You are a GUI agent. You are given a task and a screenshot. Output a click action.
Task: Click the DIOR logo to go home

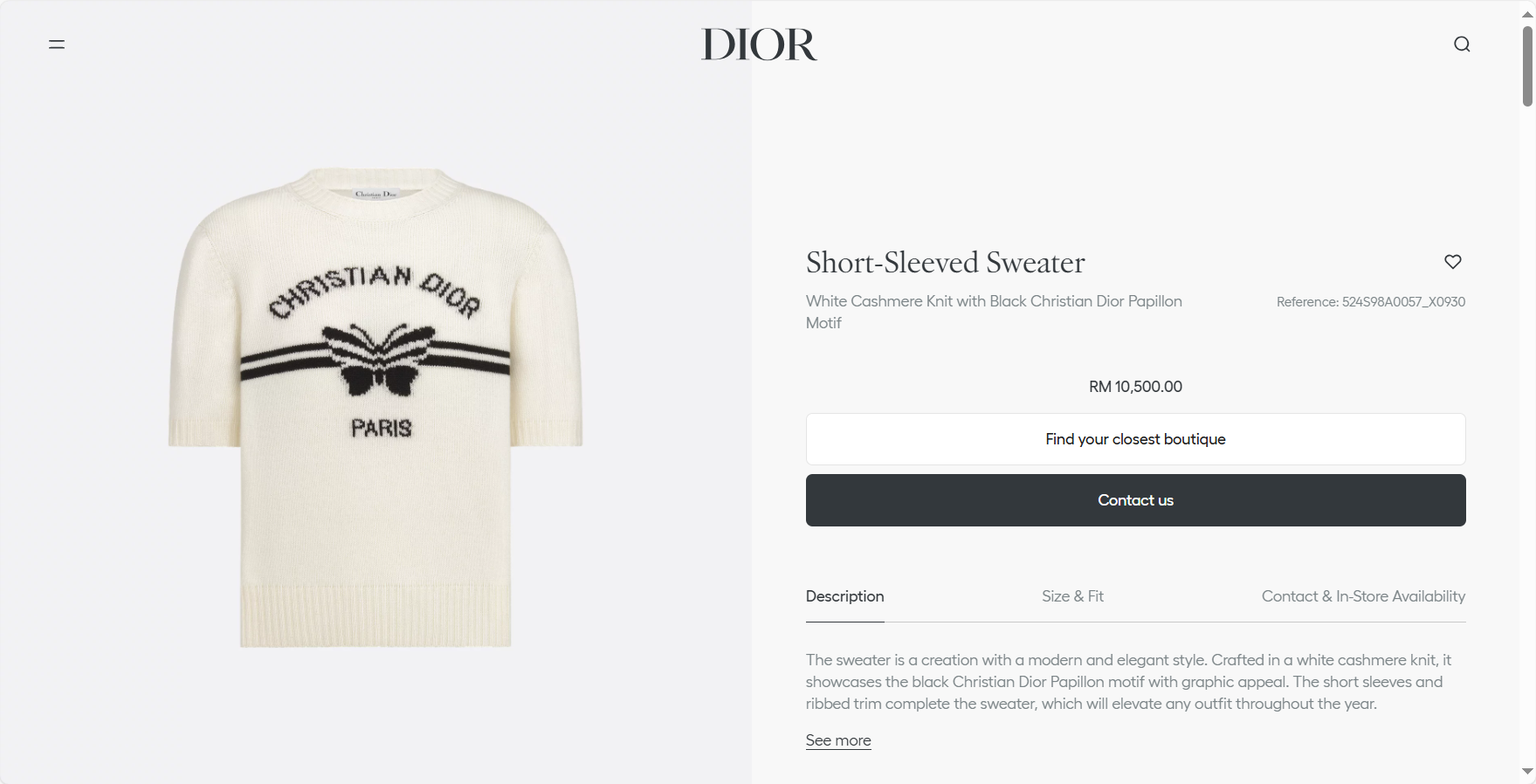point(759,45)
